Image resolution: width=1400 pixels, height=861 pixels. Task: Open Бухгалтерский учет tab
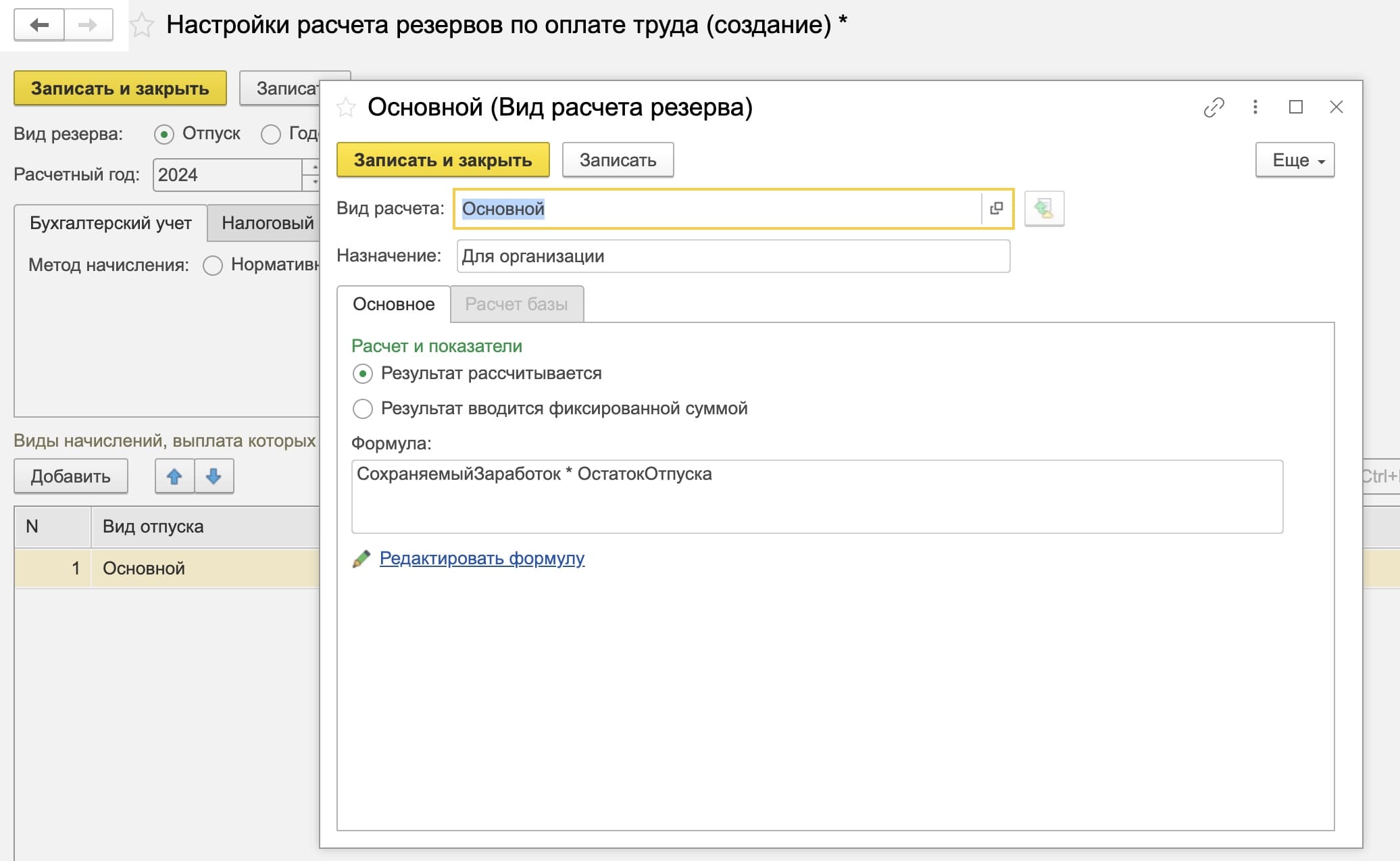pos(111,223)
